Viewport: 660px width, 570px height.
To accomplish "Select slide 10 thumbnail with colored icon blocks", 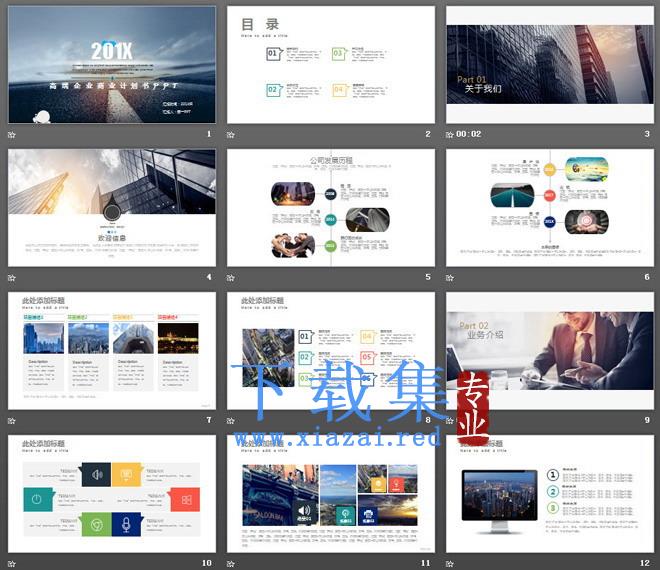I will tap(112, 494).
